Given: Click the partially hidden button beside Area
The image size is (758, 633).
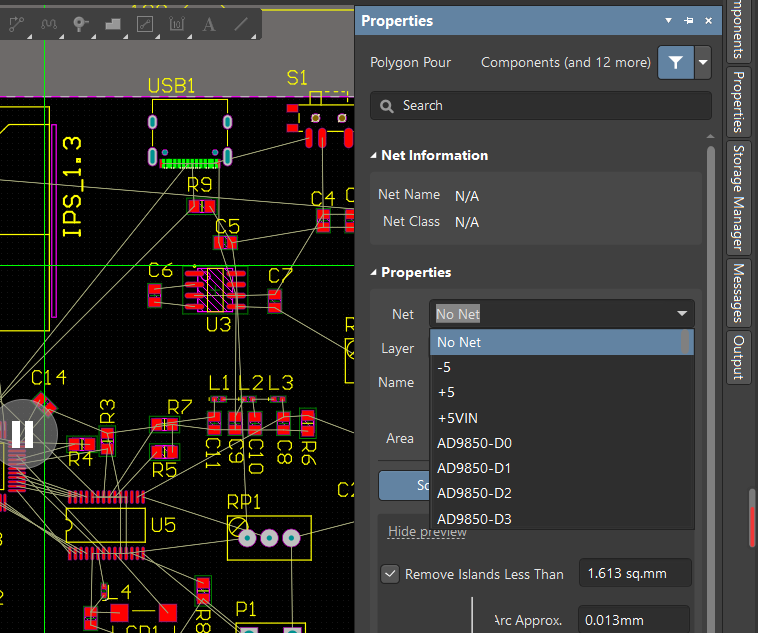Looking at the screenshot, I should (x=404, y=486).
